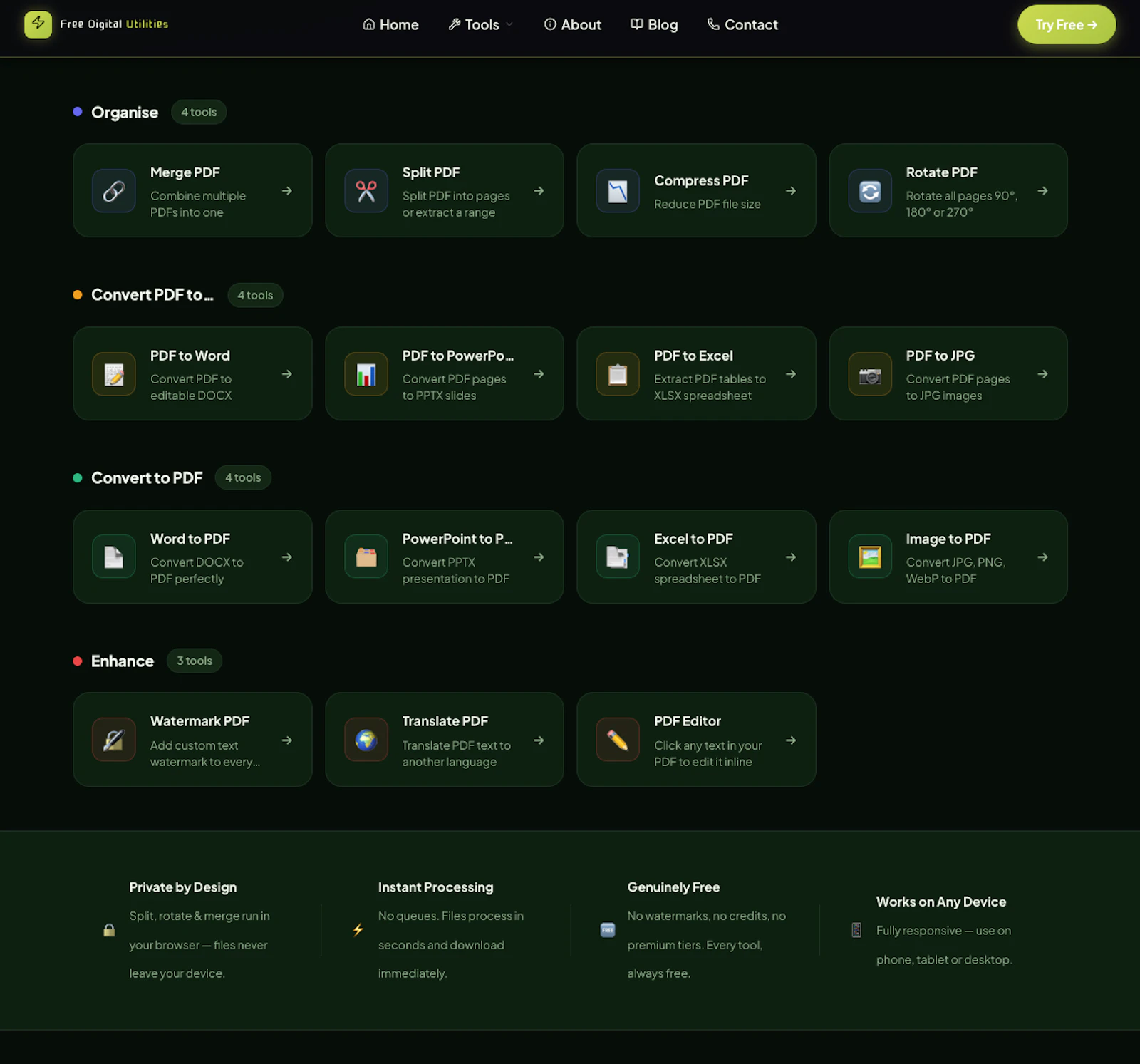1140x1064 pixels.
Task: Open the Compress PDF tool title
Action: 701,181
